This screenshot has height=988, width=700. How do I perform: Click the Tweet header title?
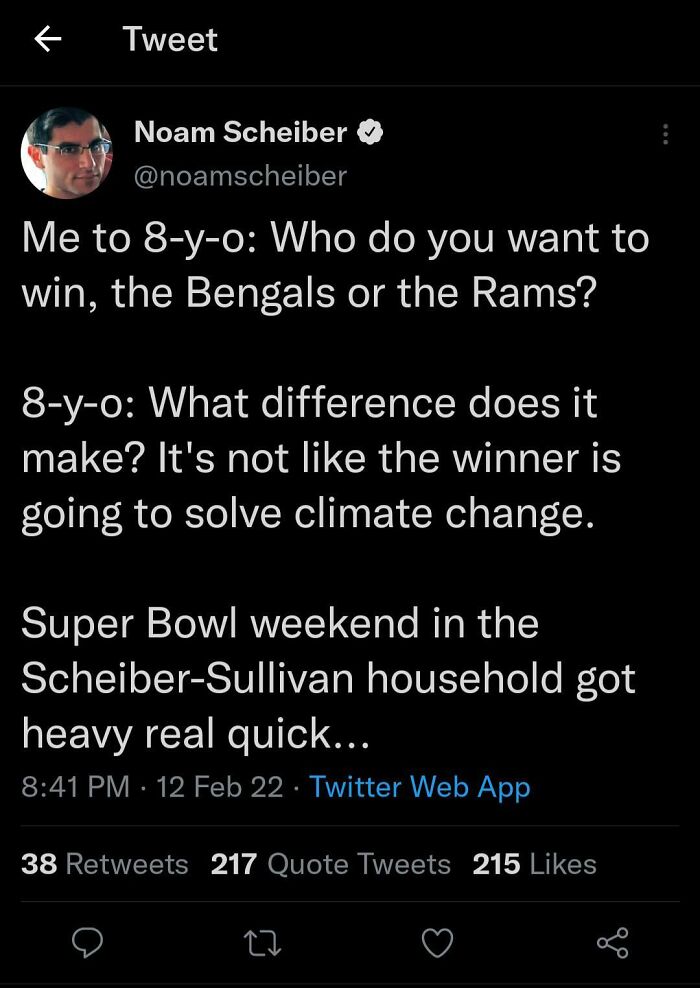click(x=170, y=39)
